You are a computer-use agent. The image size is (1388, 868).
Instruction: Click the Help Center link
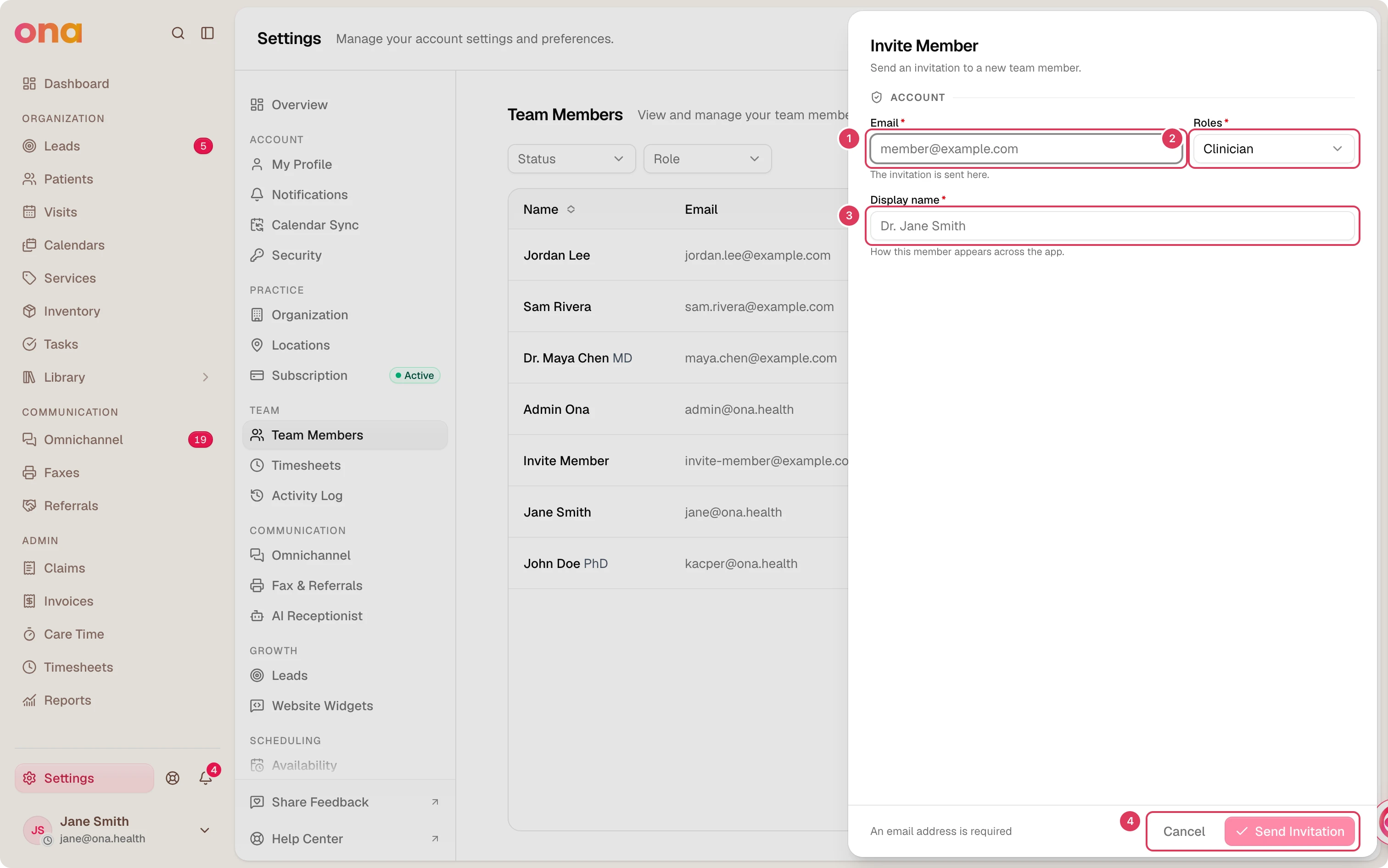pyautogui.click(x=345, y=839)
